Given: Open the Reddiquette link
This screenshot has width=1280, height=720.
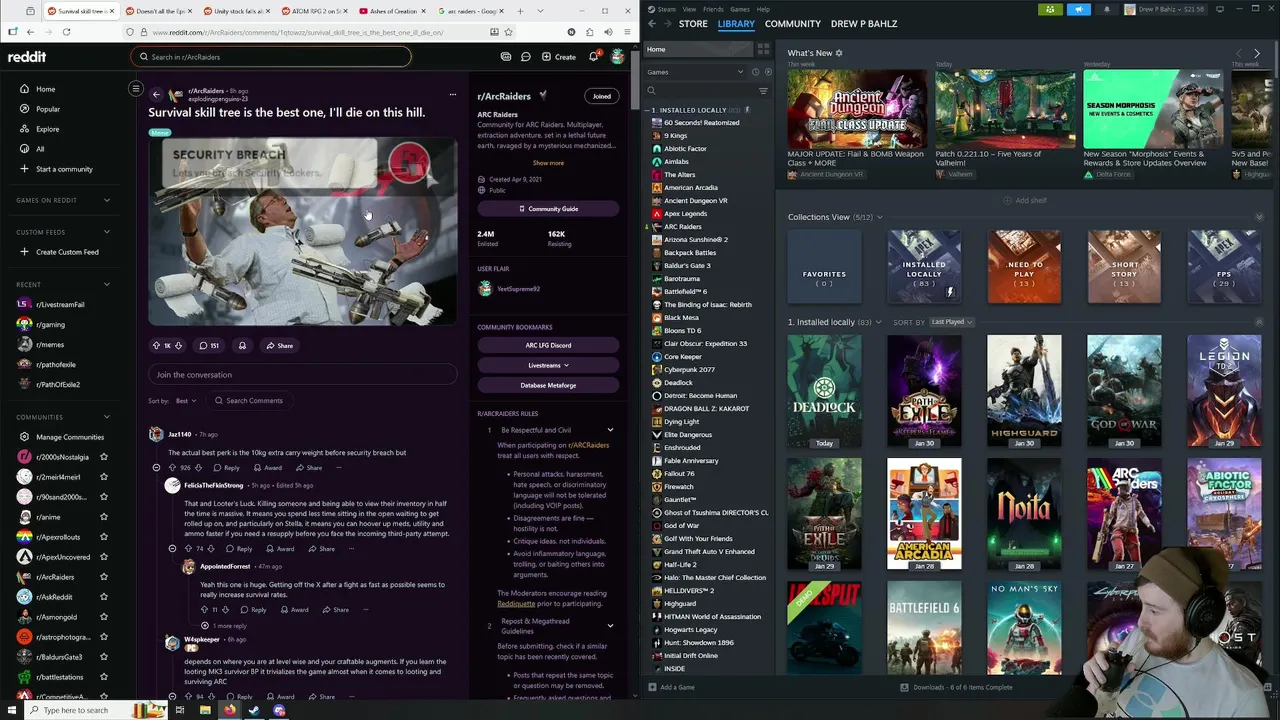Looking at the screenshot, I should pyautogui.click(x=516, y=604).
